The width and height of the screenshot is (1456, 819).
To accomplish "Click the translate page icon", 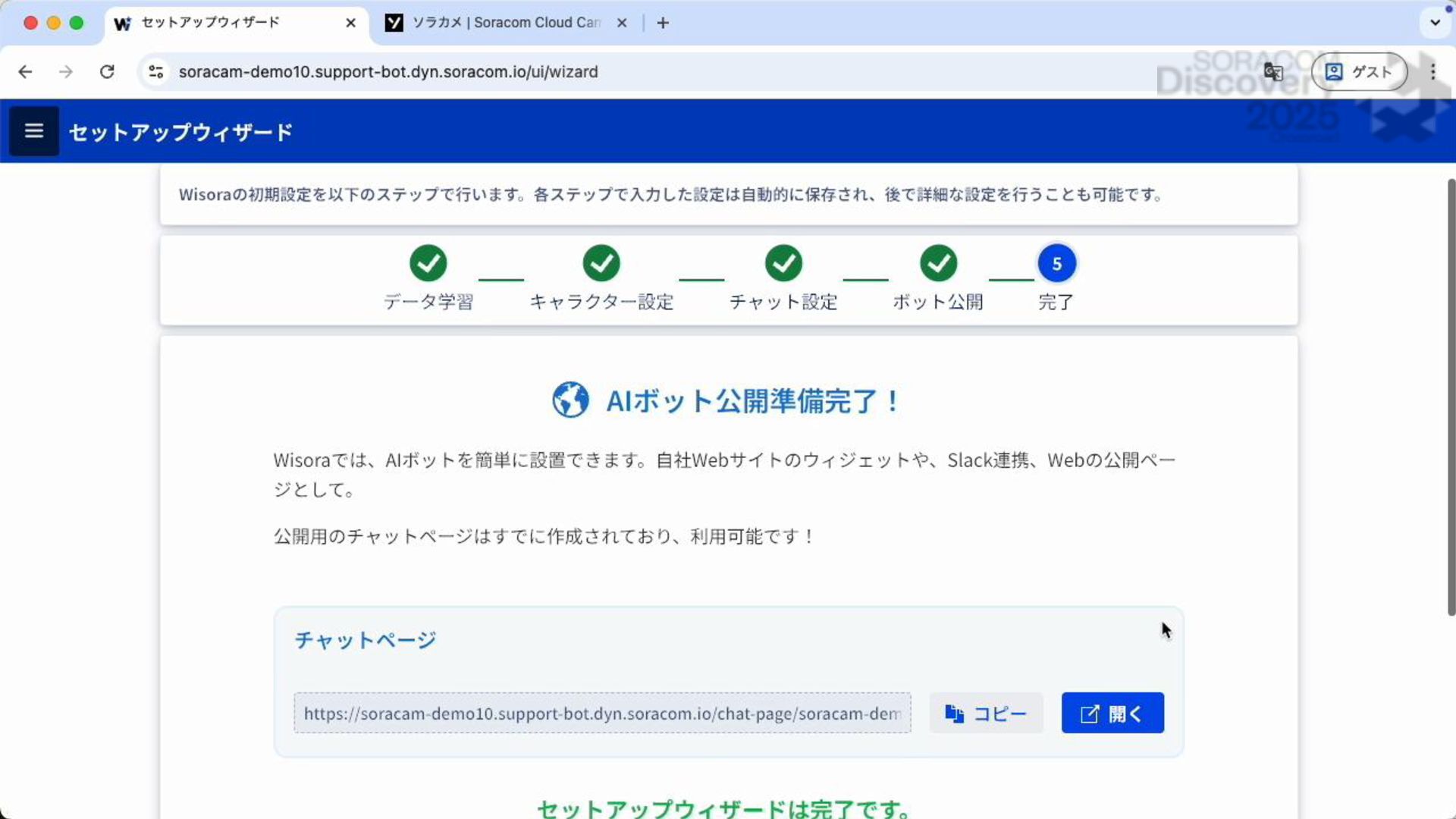I will click(1273, 71).
